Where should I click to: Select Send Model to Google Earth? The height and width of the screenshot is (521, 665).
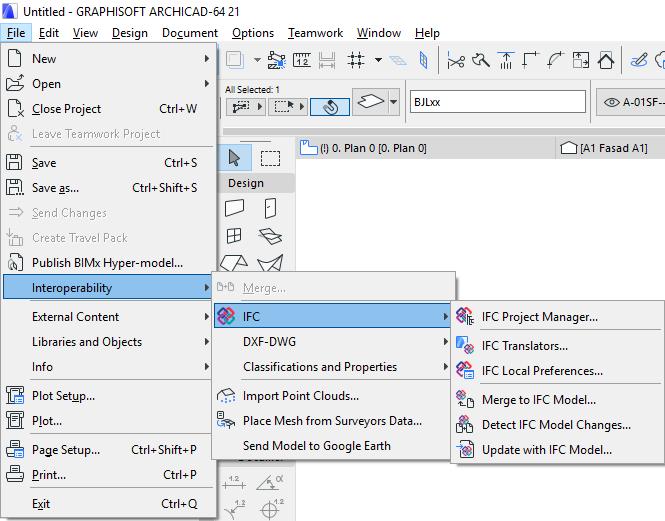click(332, 445)
